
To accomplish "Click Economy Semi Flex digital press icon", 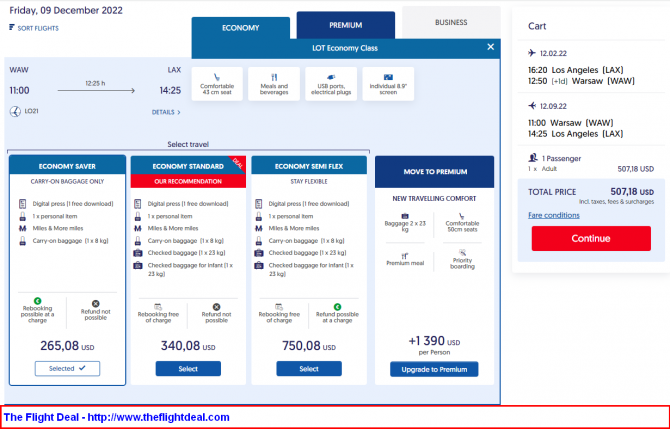I will [x=259, y=204].
